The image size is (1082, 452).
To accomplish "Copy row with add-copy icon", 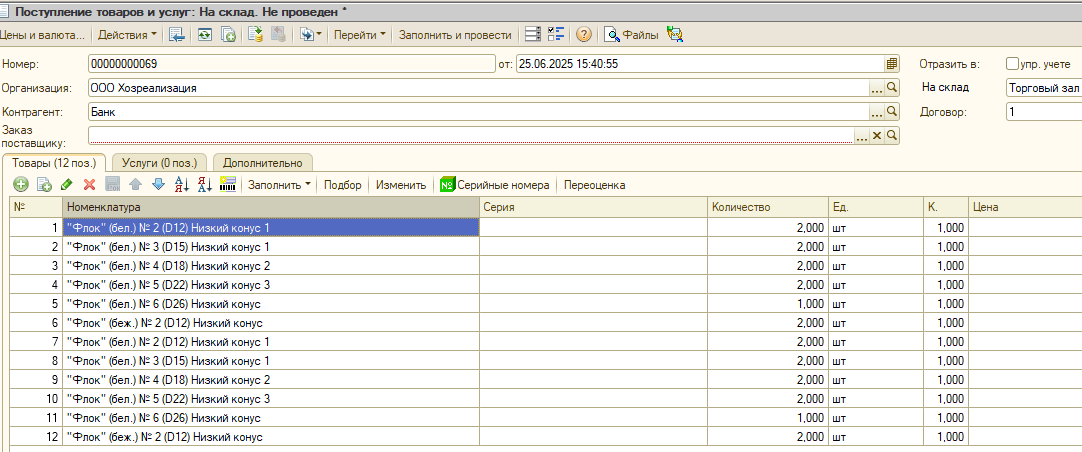I will (x=44, y=184).
